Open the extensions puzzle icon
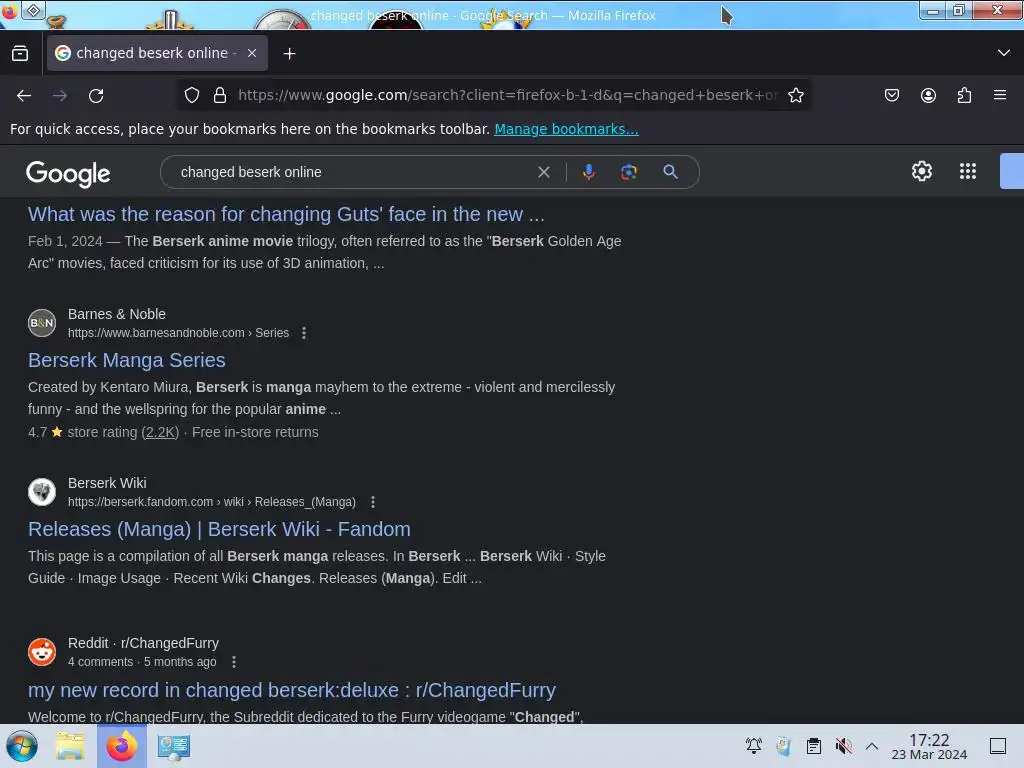 click(964, 95)
